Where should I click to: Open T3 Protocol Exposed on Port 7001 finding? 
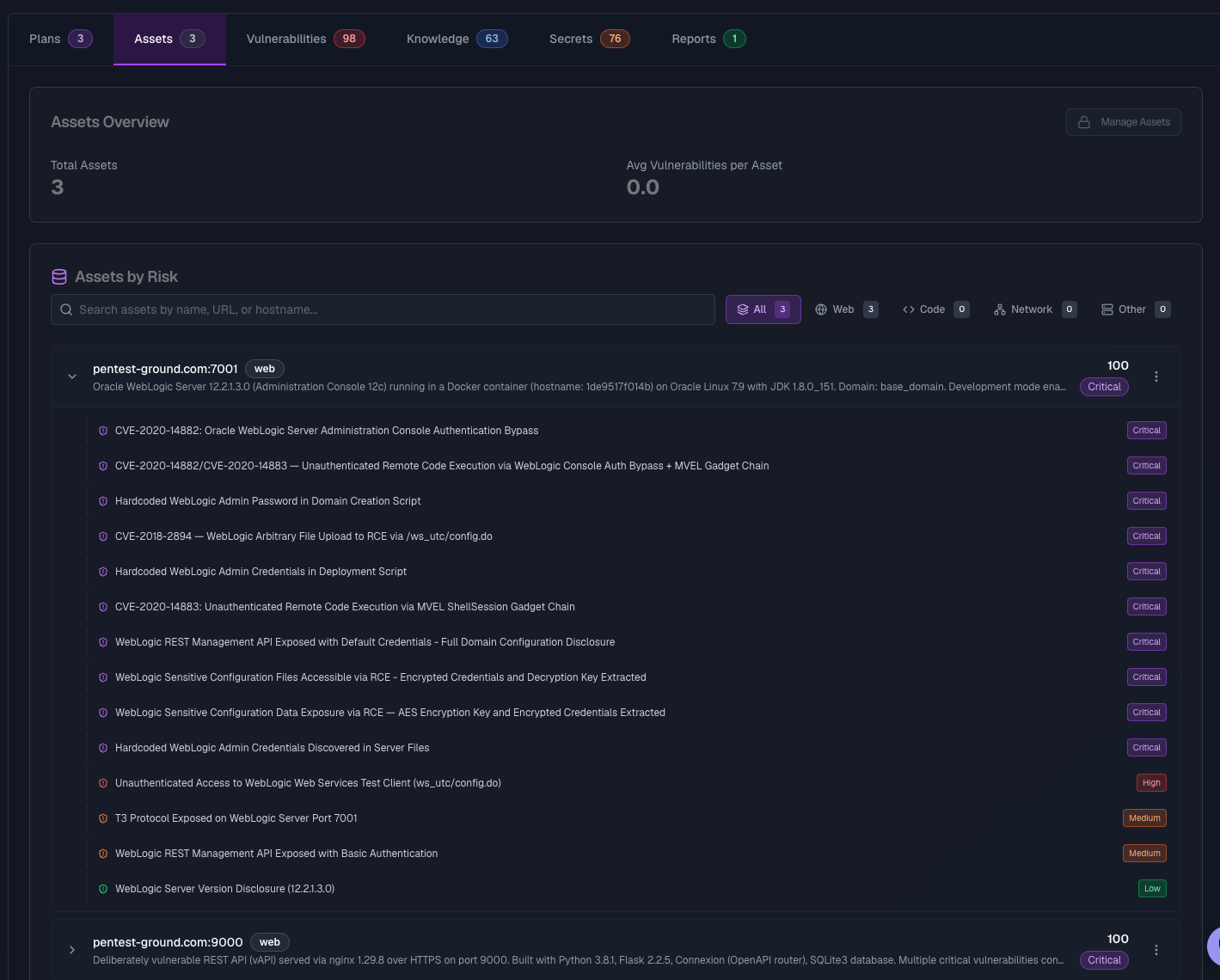tap(236, 818)
